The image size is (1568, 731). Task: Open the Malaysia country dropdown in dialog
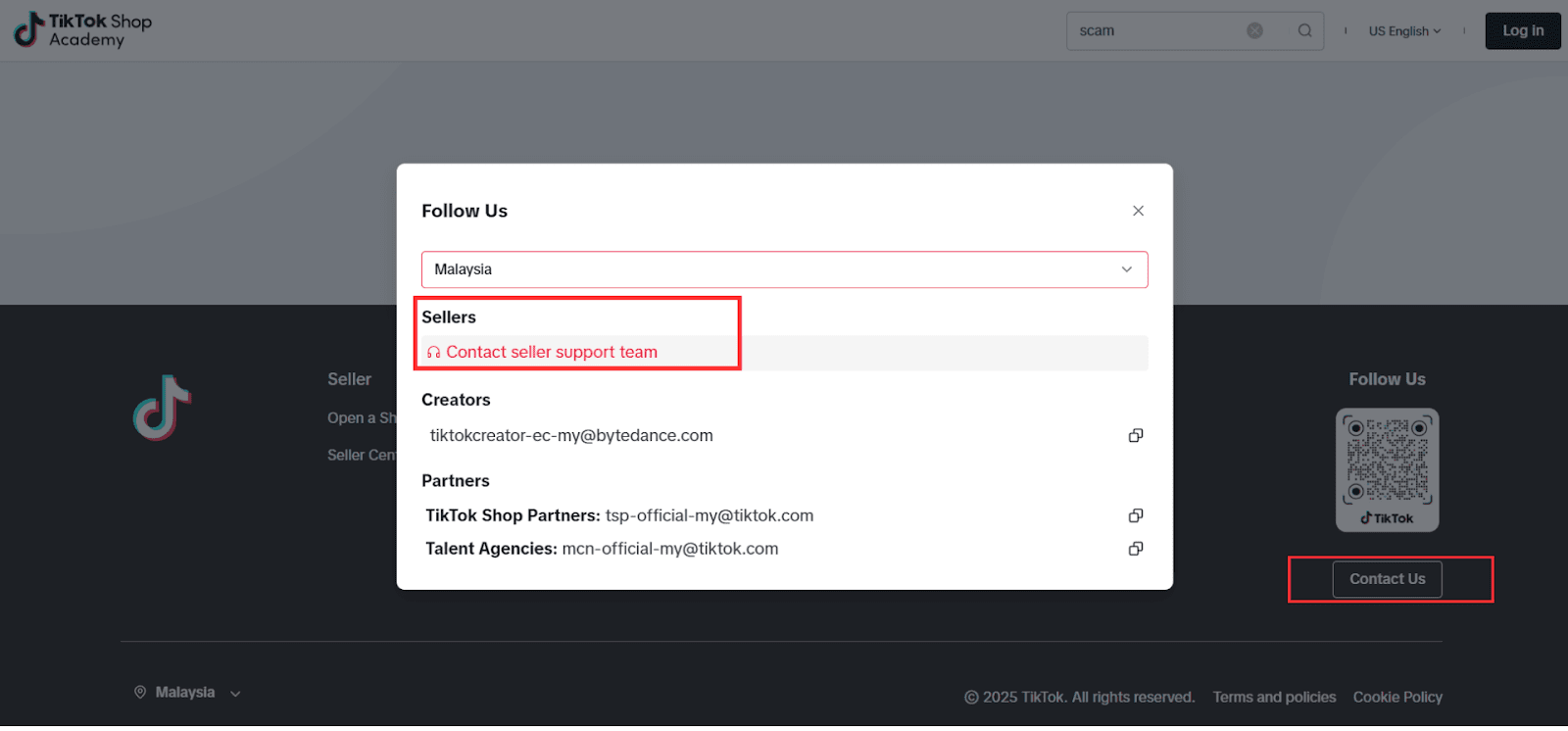[784, 269]
